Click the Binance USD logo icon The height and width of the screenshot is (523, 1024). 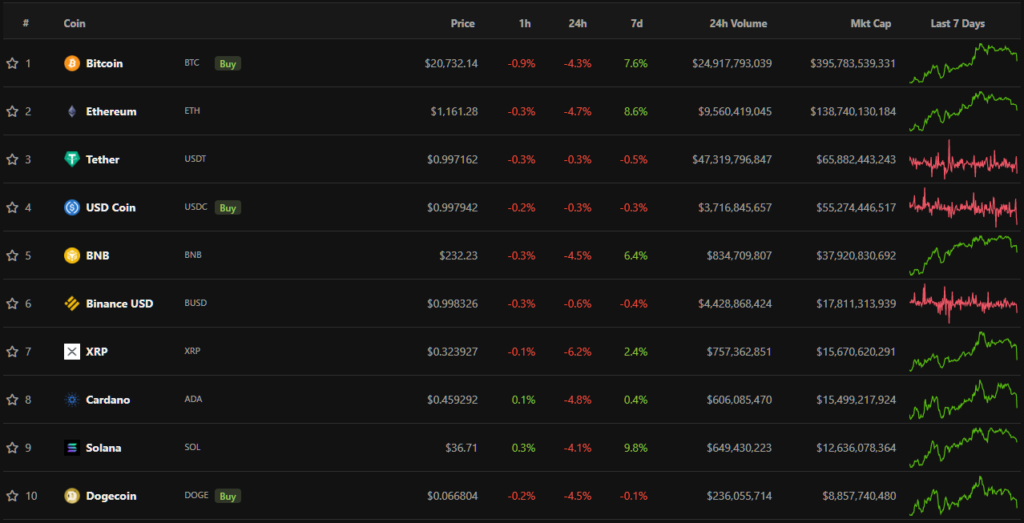(x=72, y=304)
